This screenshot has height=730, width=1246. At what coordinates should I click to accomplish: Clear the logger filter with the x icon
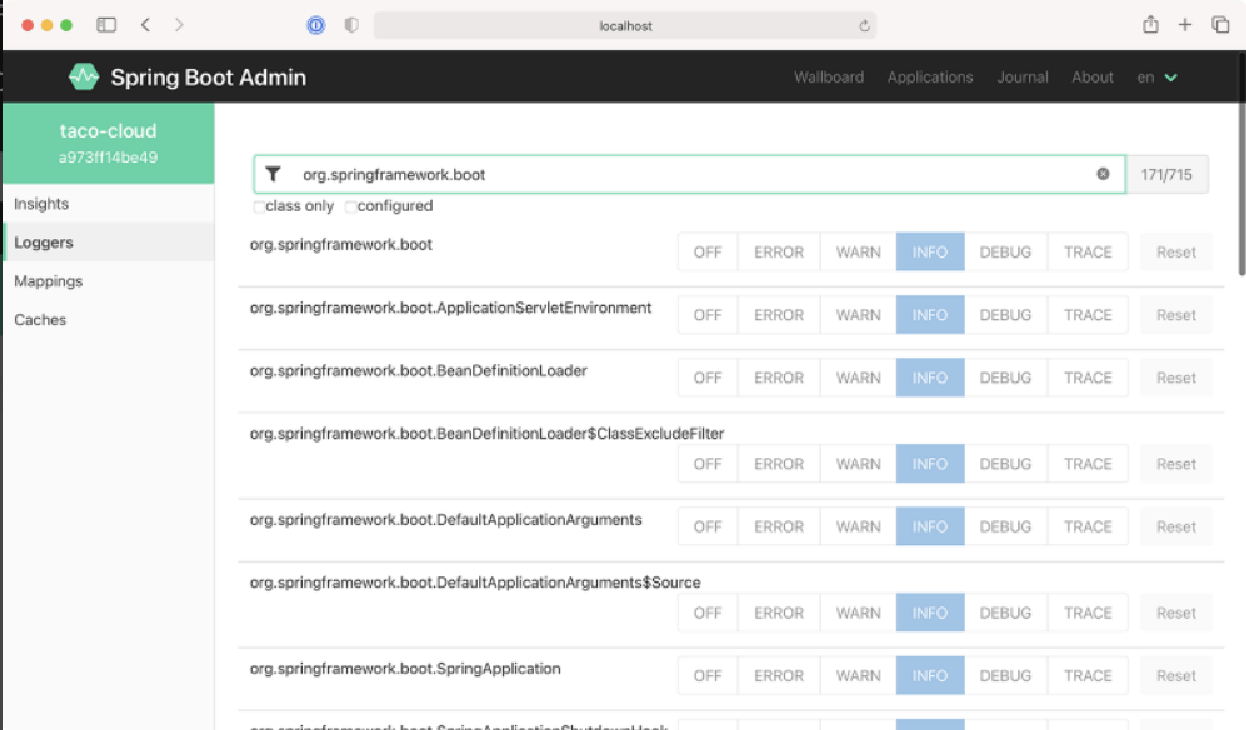pos(1103,174)
